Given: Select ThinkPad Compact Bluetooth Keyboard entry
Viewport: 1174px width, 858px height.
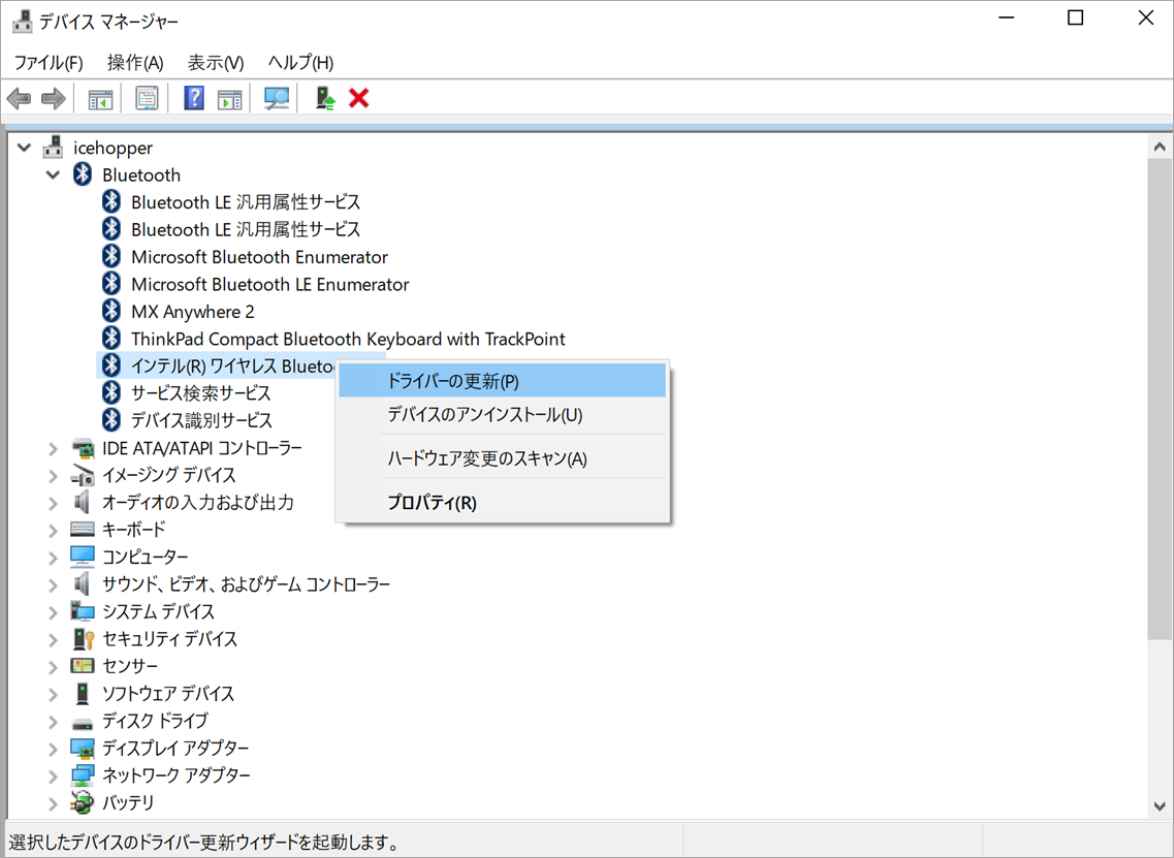Looking at the screenshot, I should [x=348, y=338].
